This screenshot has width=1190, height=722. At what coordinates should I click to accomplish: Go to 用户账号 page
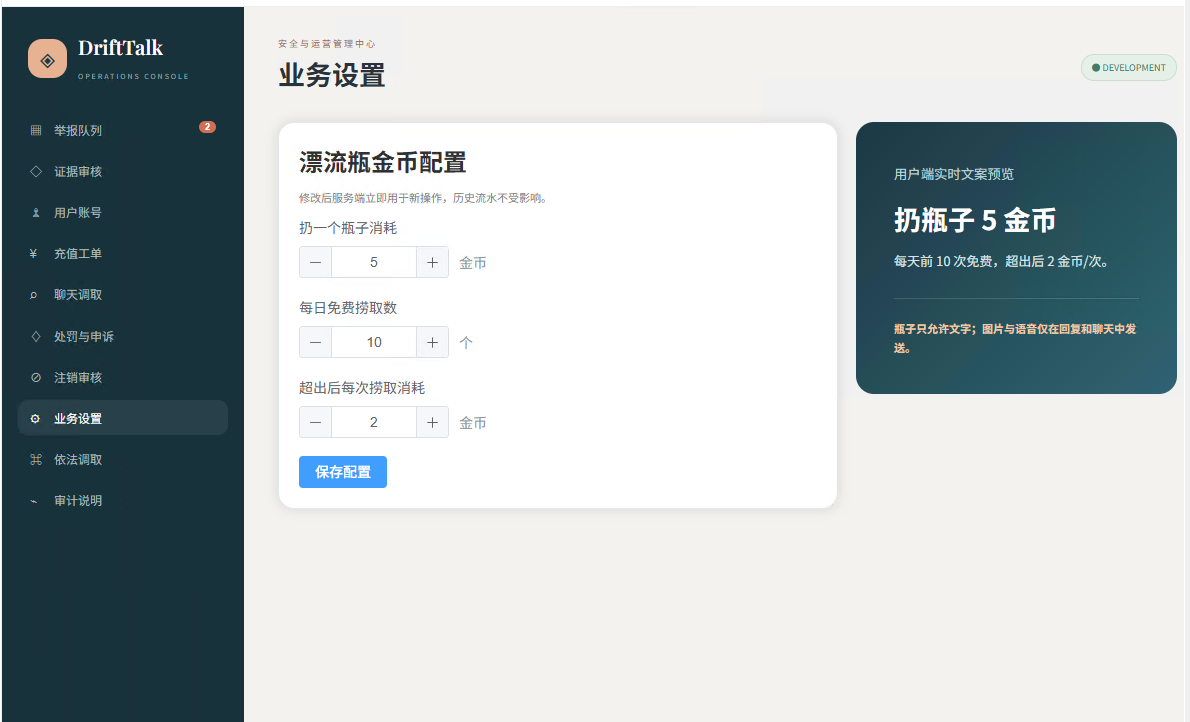pos(123,213)
